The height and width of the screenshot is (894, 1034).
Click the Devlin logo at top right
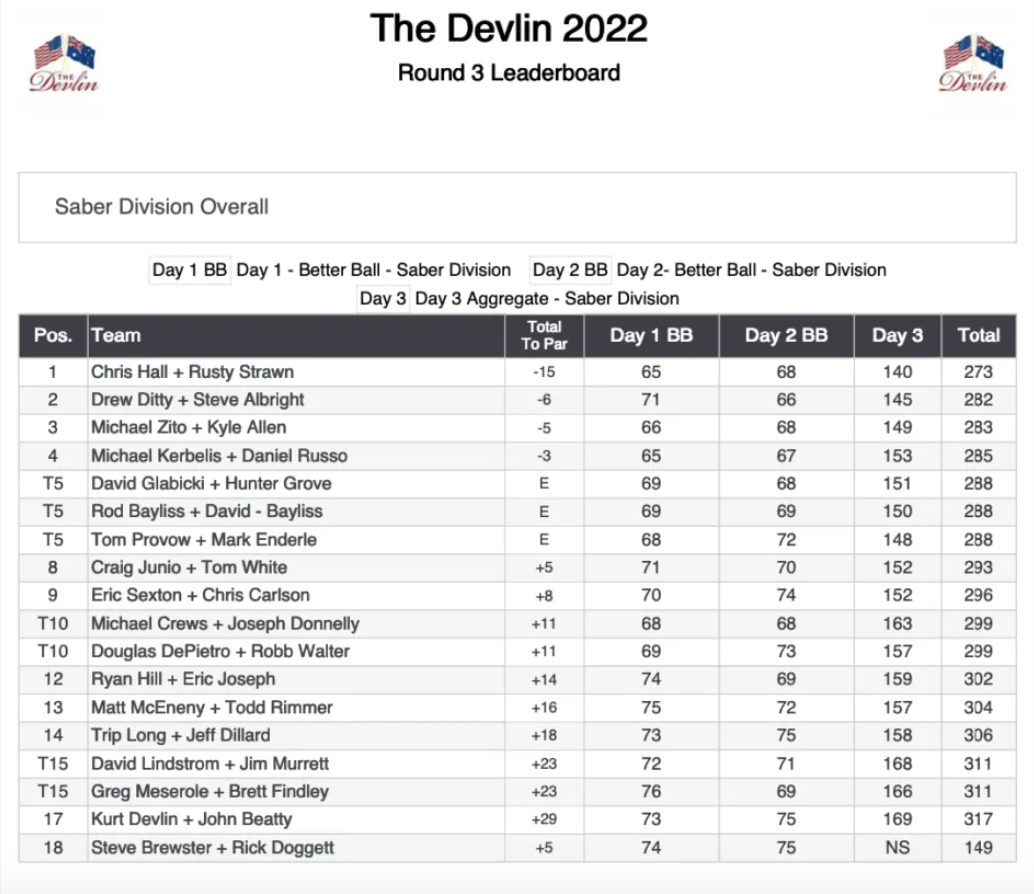973,64
